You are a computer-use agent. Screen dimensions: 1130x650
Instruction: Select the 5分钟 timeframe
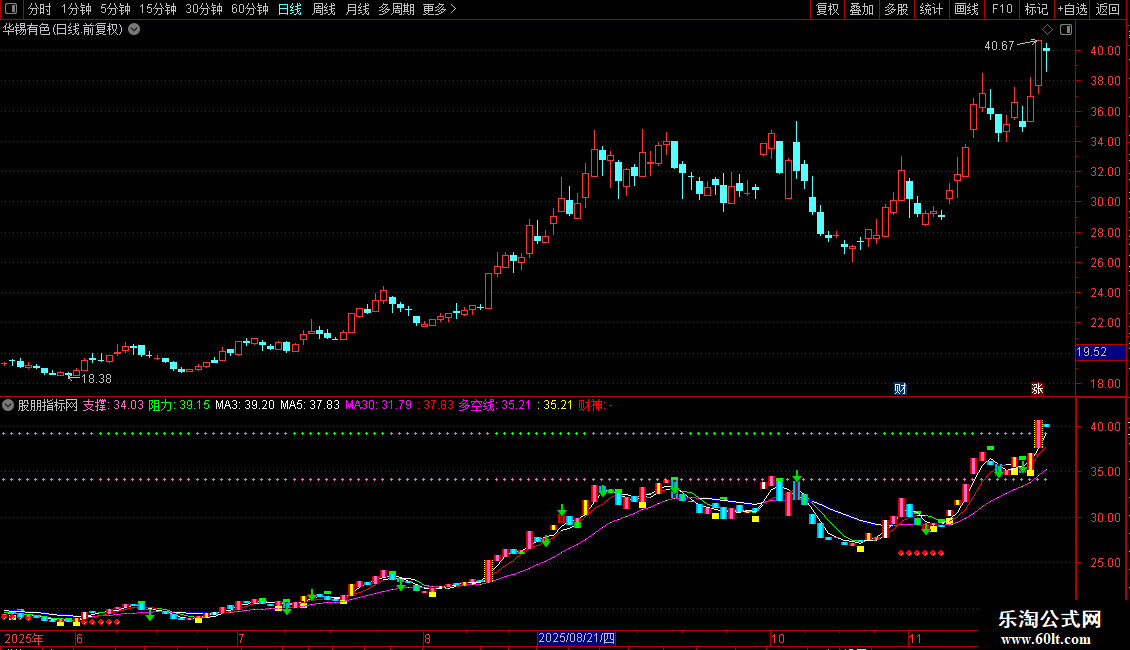[x=115, y=9]
